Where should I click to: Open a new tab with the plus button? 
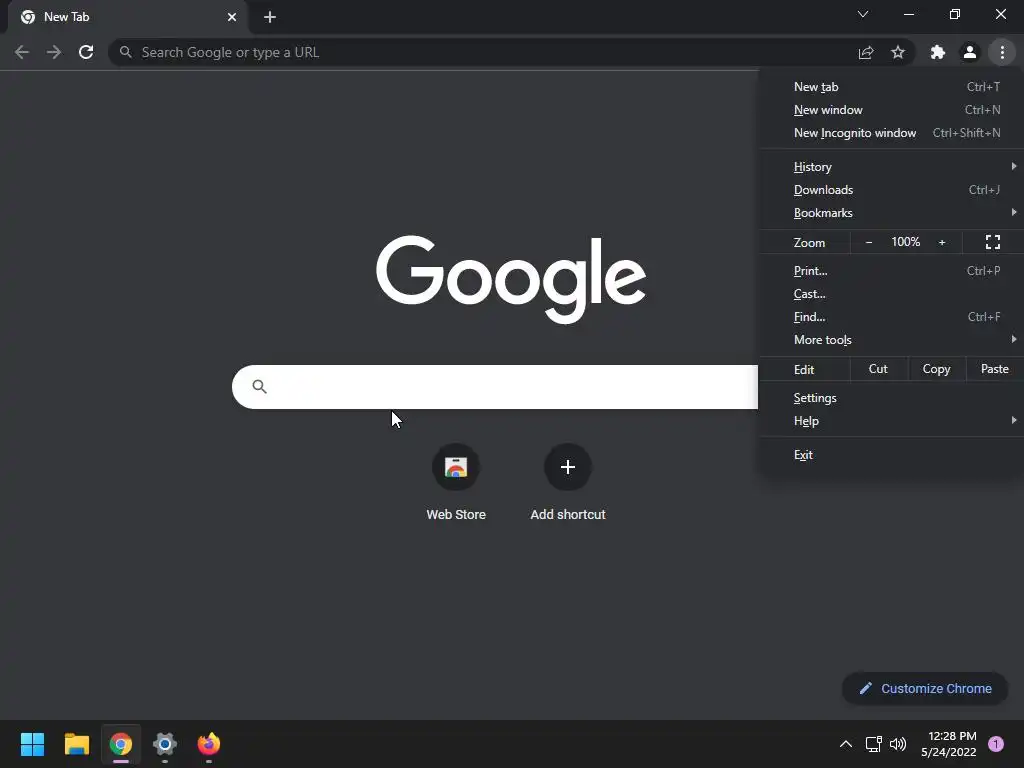(270, 17)
